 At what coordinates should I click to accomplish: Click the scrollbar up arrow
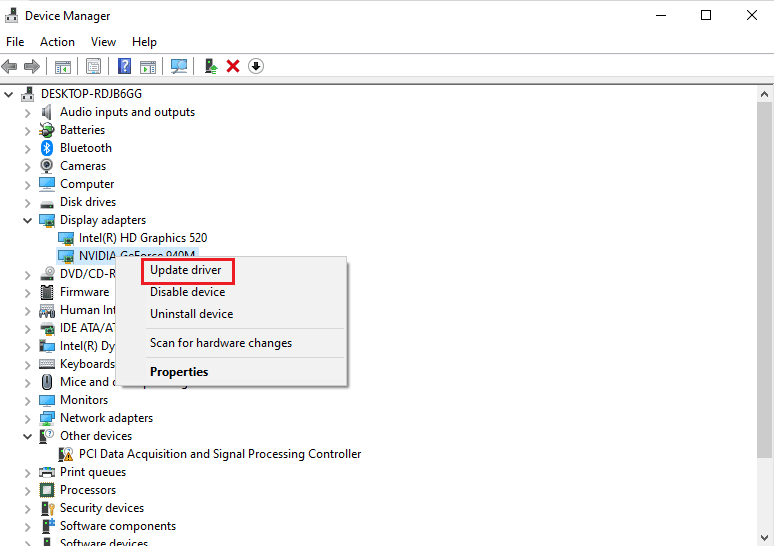pyautogui.click(x=765, y=94)
